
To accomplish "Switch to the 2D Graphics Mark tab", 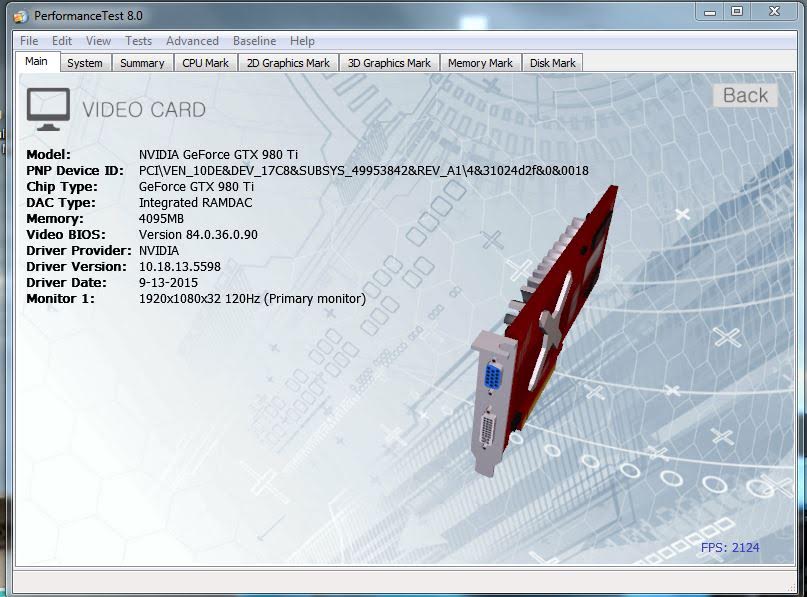I will coord(288,63).
